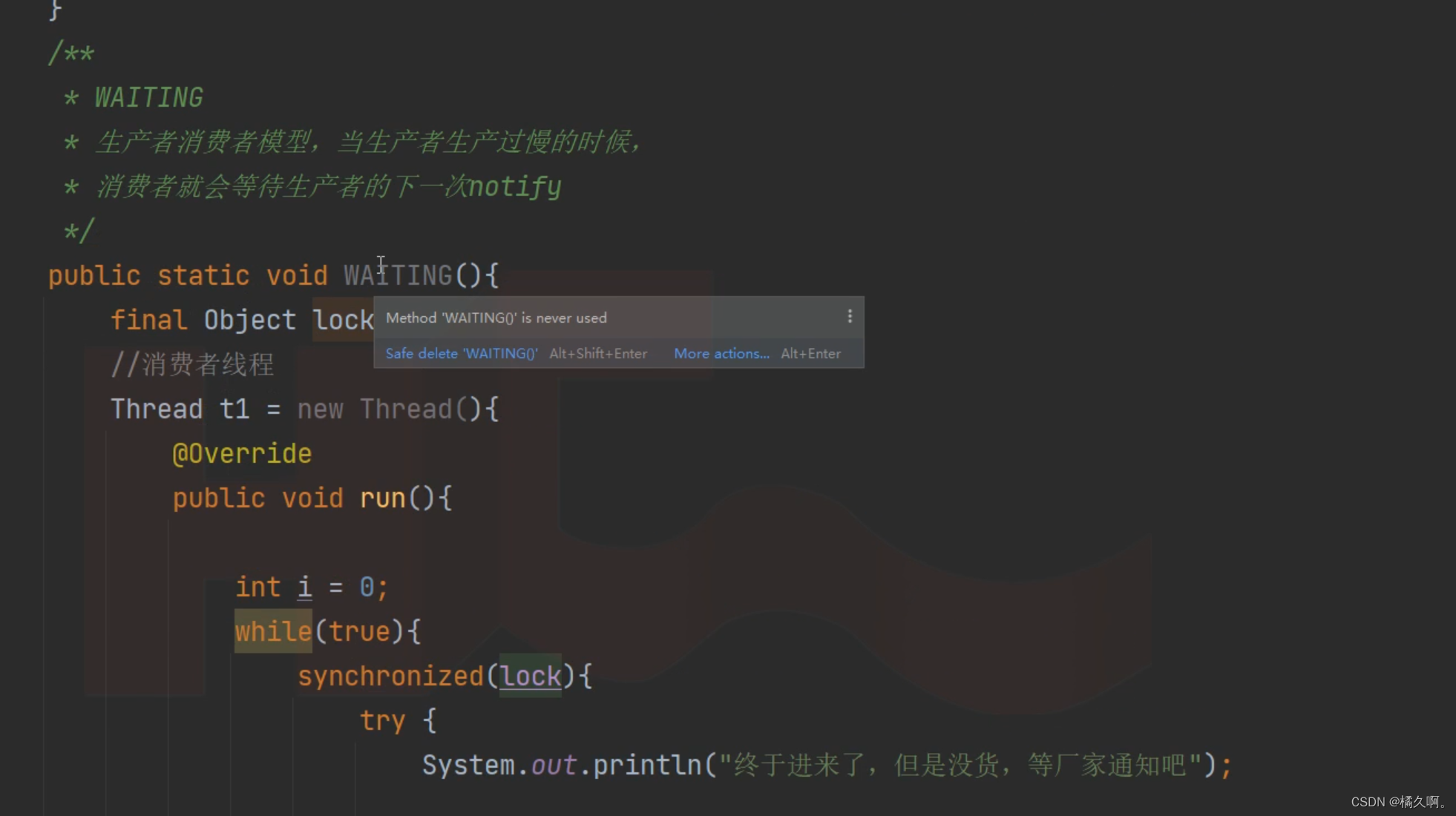Screen dimensions: 1456x816
Task: Click the highlighted while keyword
Action: tap(273, 632)
